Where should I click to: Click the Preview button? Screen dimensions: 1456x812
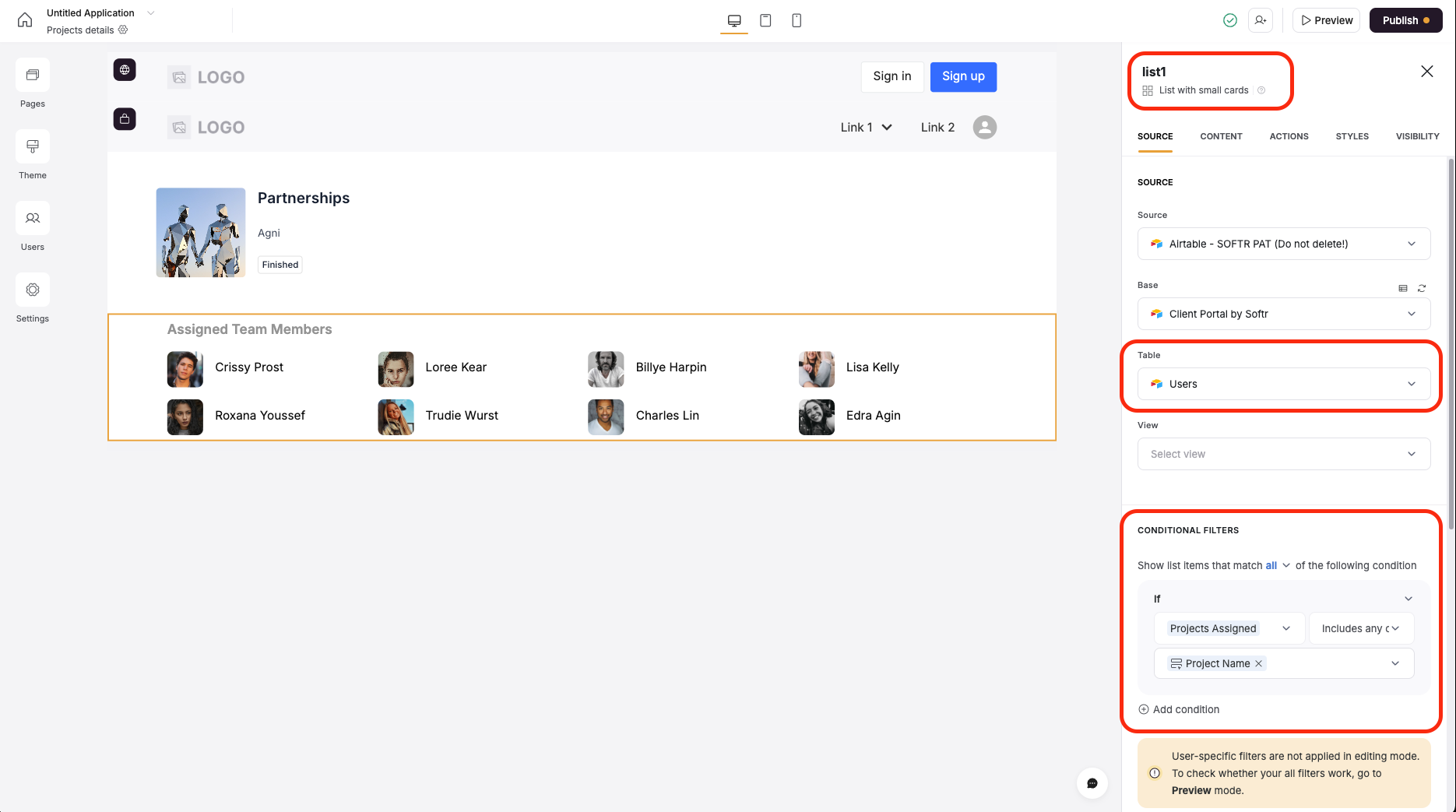(x=1326, y=20)
